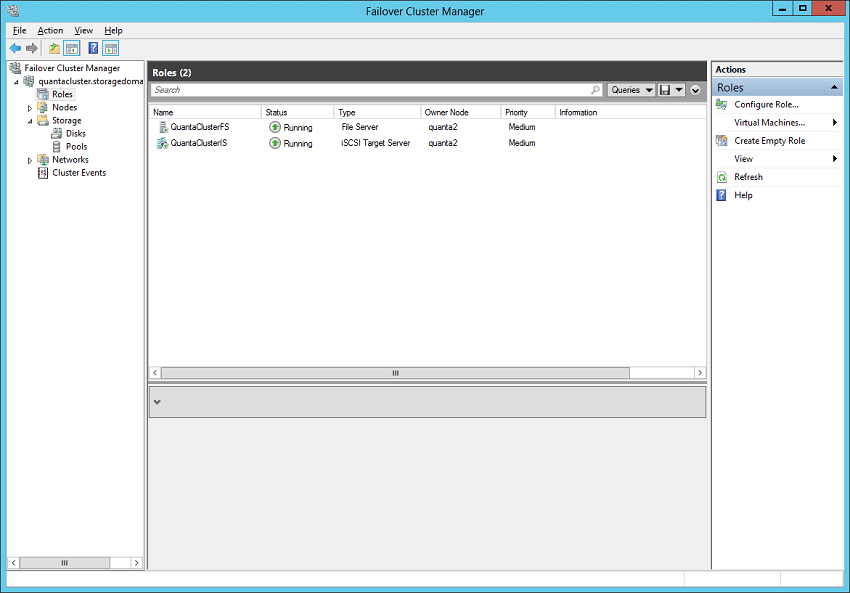The image size is (850, 593).
Task: Click the tree pane scroll right arrow
Action: pyautogui.click(x=136, y=563)
